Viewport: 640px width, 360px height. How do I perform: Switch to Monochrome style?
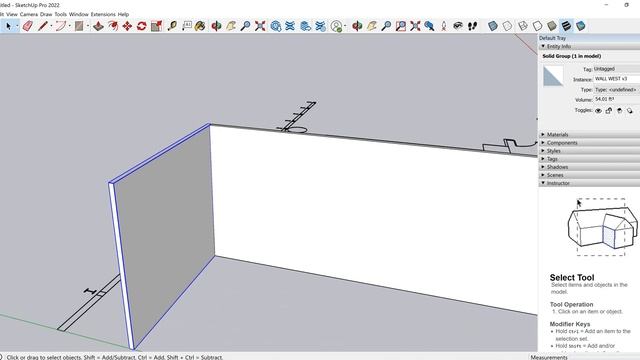[x=580, y=26]
